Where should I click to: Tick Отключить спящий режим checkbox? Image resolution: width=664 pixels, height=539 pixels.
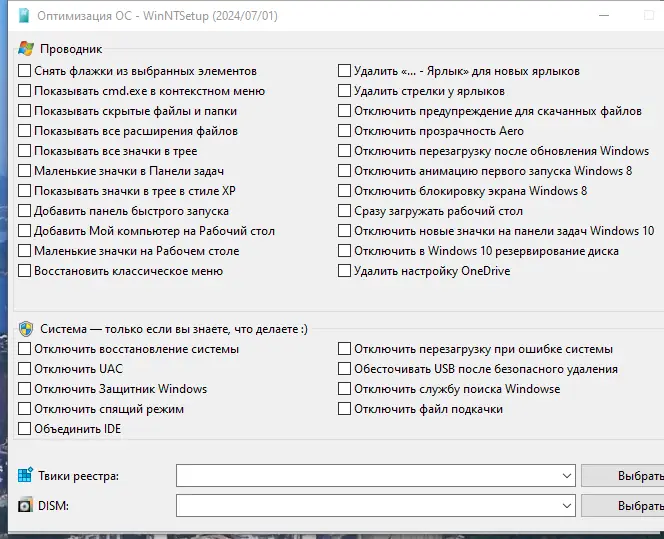point(25,409)
